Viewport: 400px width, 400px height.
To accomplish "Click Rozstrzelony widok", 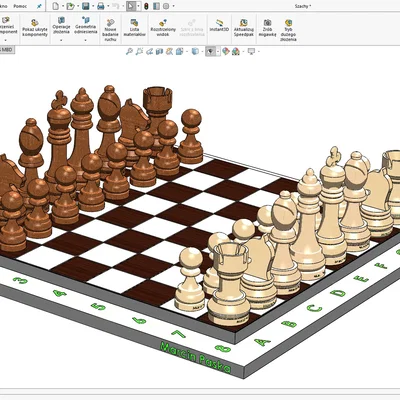I will (163, 27).
